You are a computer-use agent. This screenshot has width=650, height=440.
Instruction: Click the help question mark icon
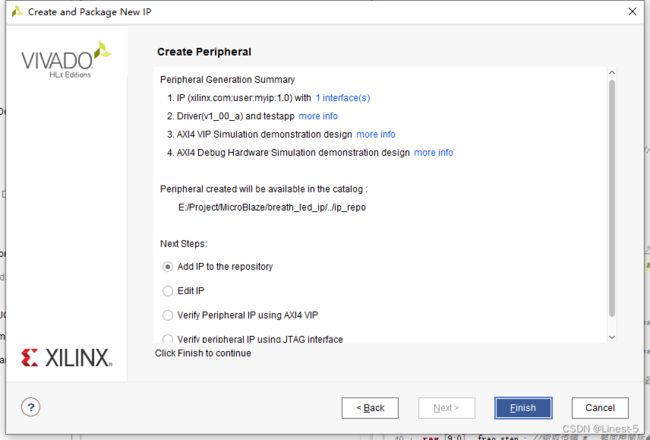31,407
